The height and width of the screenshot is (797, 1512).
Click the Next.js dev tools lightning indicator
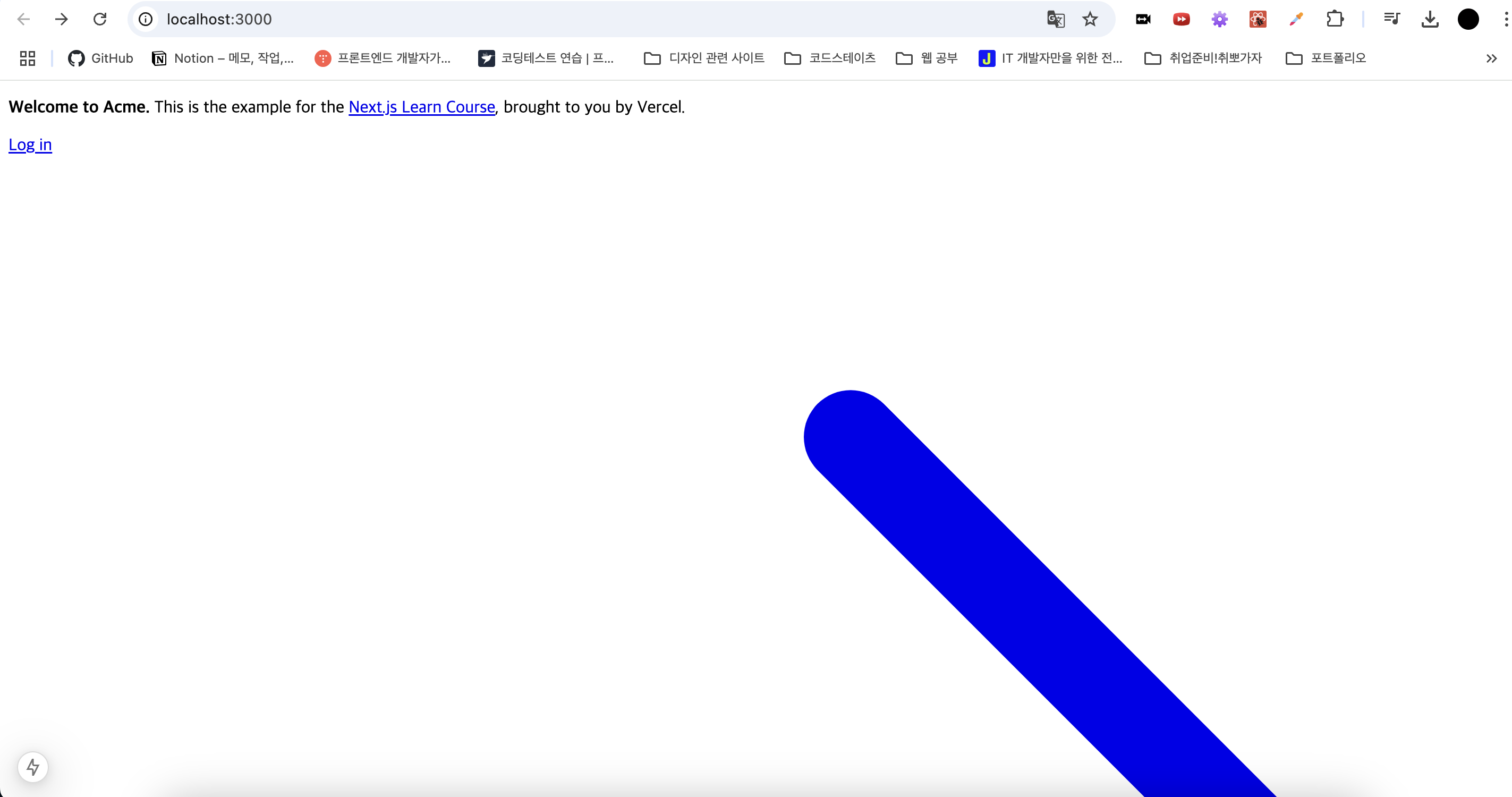(x=33, y=767)
